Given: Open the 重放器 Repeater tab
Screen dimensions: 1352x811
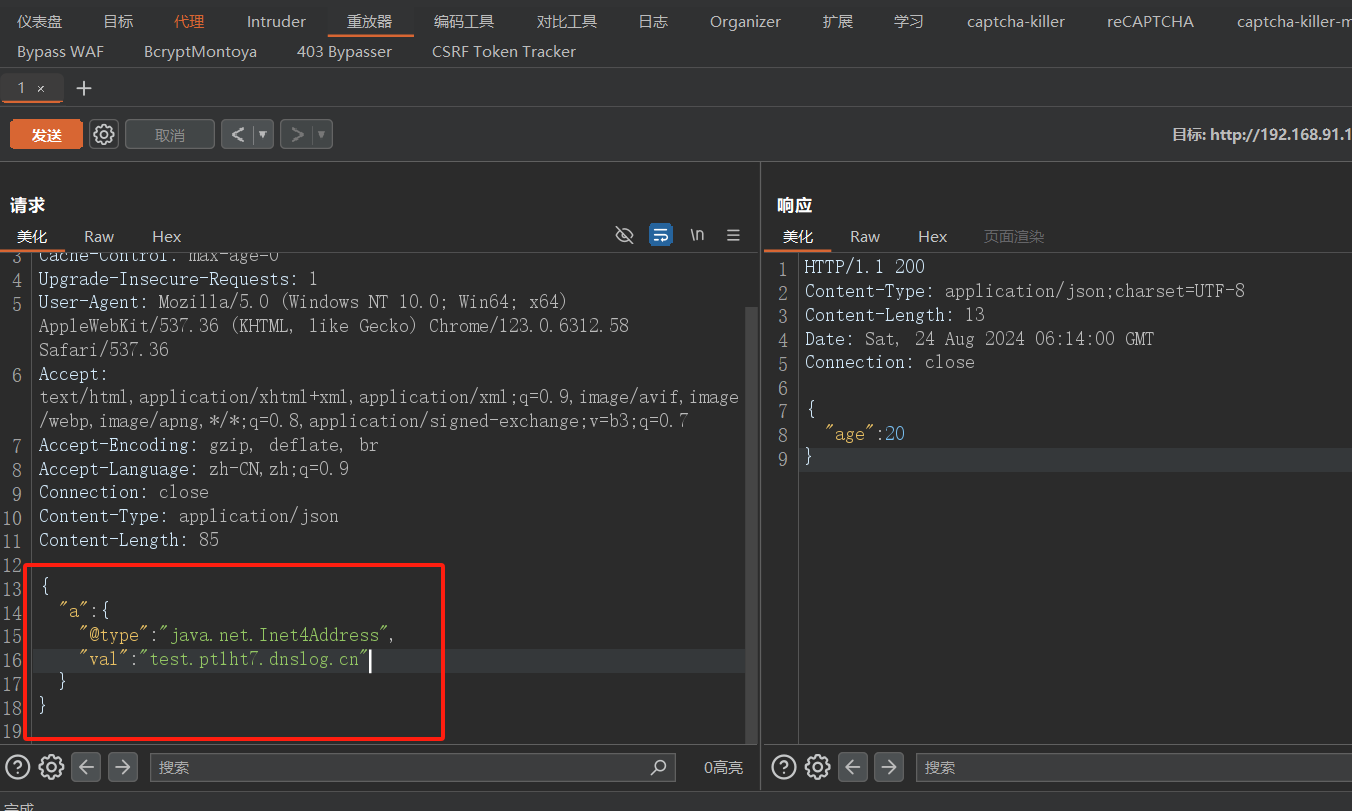Looking at the screenshot, I should coord(370,21).
